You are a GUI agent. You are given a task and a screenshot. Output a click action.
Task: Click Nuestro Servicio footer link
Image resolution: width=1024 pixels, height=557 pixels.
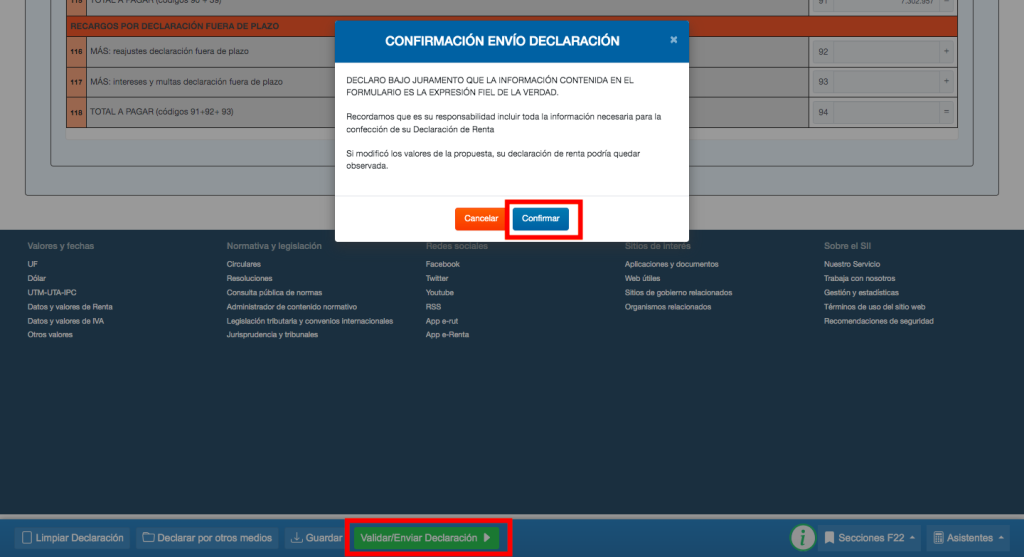pyautogui.click(x=852, y=264)
